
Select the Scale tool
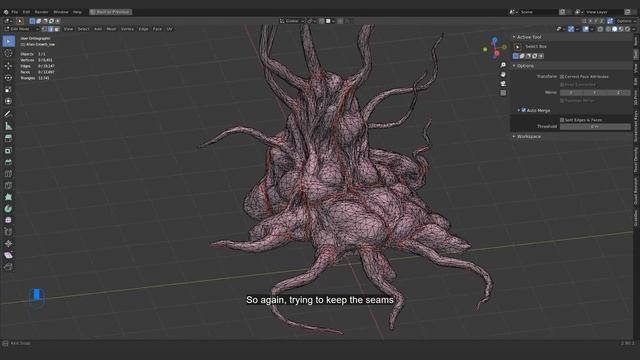point(9,89)
